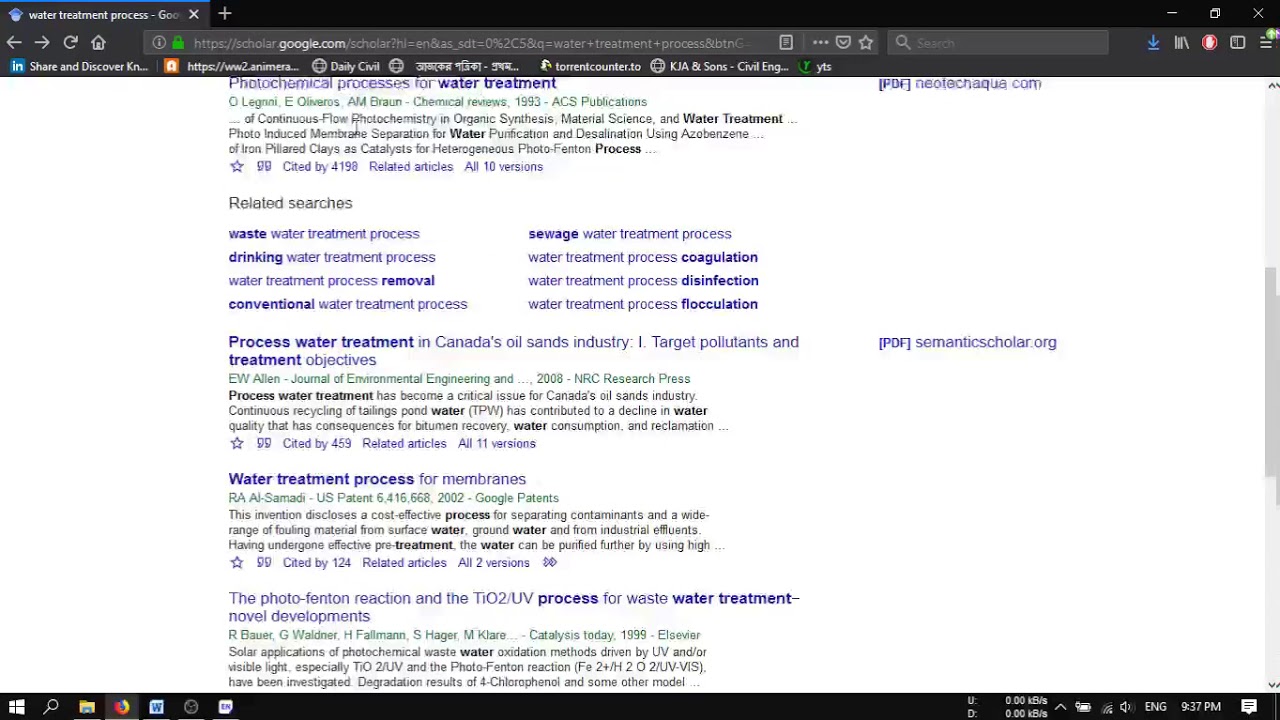Toggle the browser sidebar
1280x720 pixels.
pos(1238,43)
